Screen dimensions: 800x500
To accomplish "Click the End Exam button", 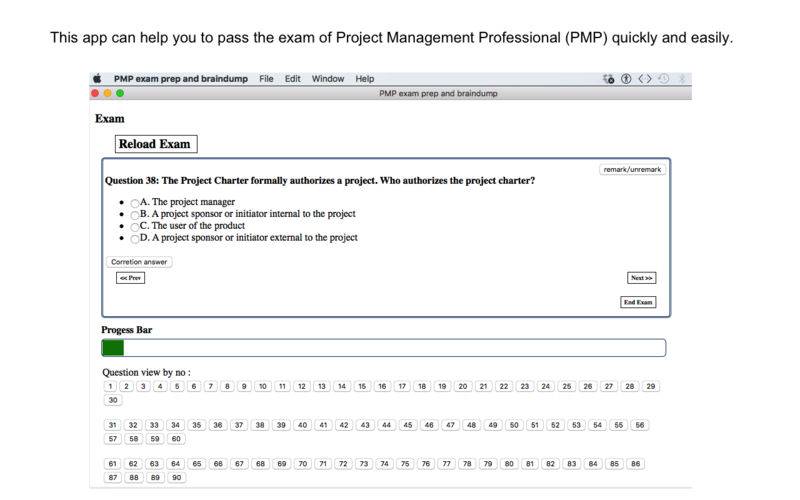I will click(638, 302).
